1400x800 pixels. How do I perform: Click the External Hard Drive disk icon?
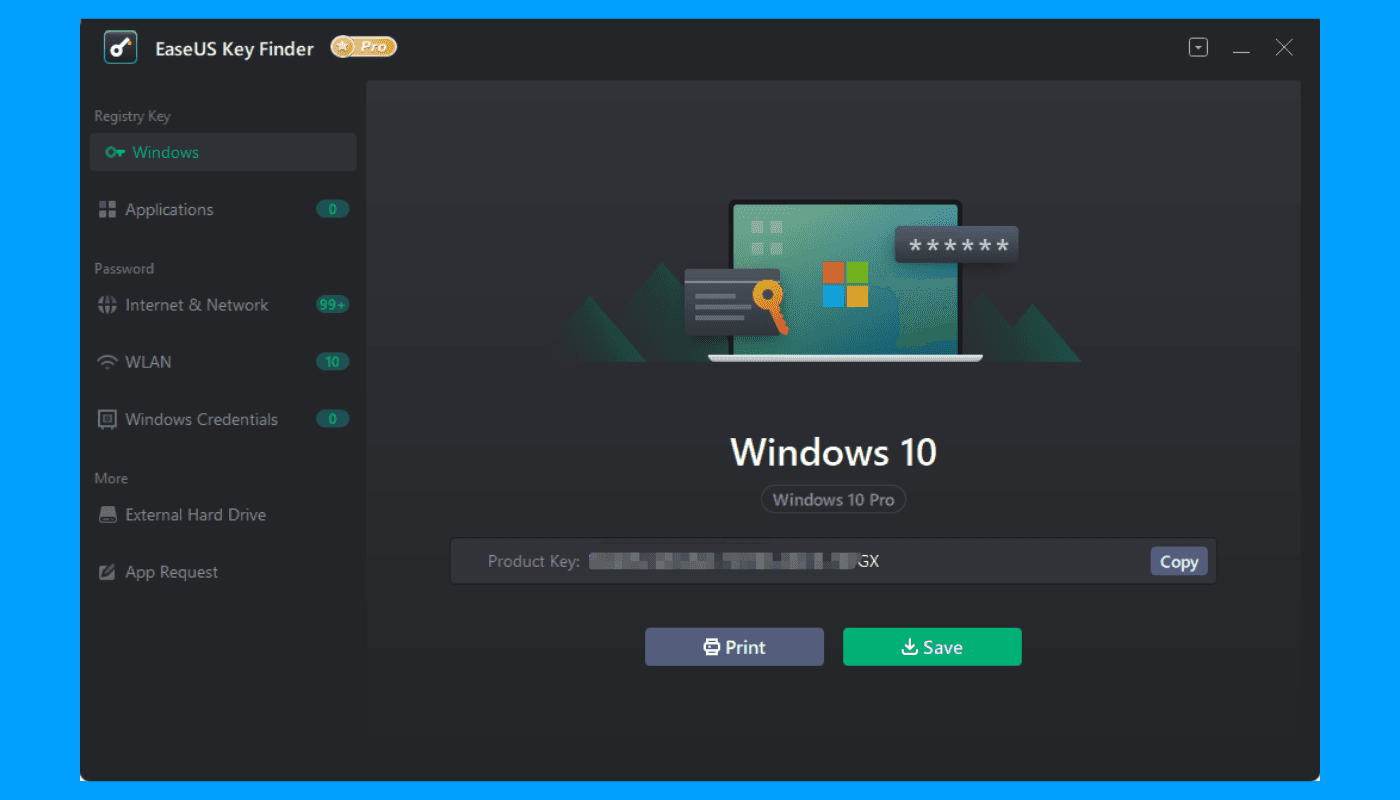coord(107,515)
